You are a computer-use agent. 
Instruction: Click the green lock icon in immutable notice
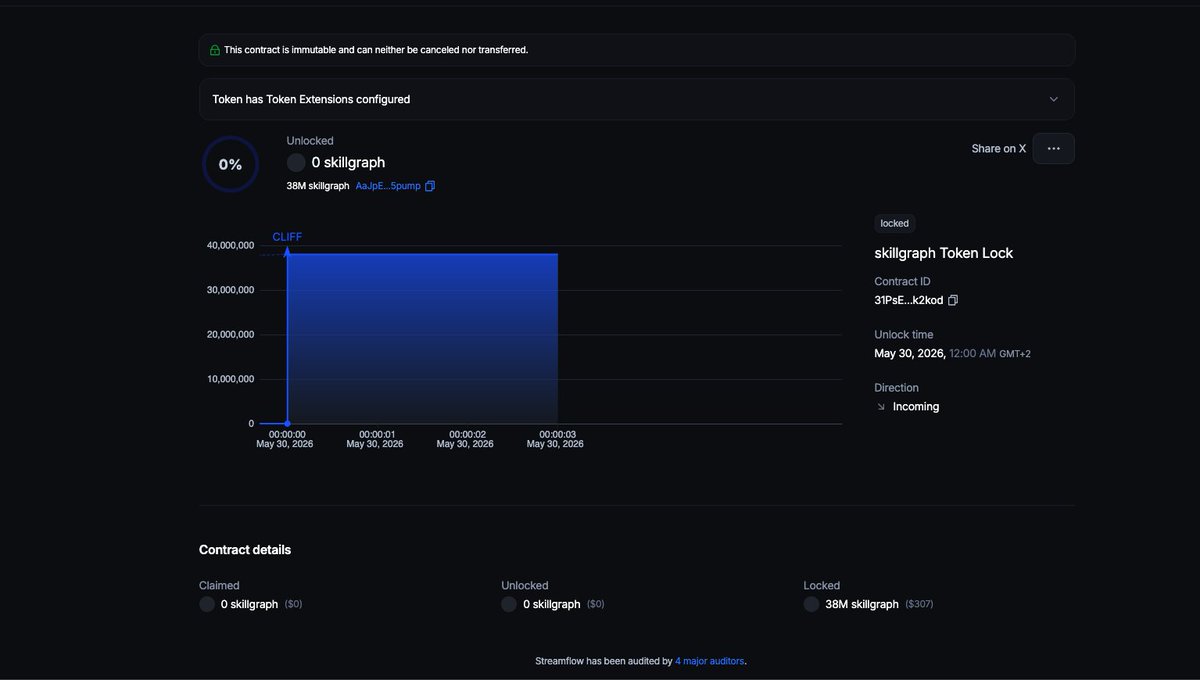(x=215, y=50)
